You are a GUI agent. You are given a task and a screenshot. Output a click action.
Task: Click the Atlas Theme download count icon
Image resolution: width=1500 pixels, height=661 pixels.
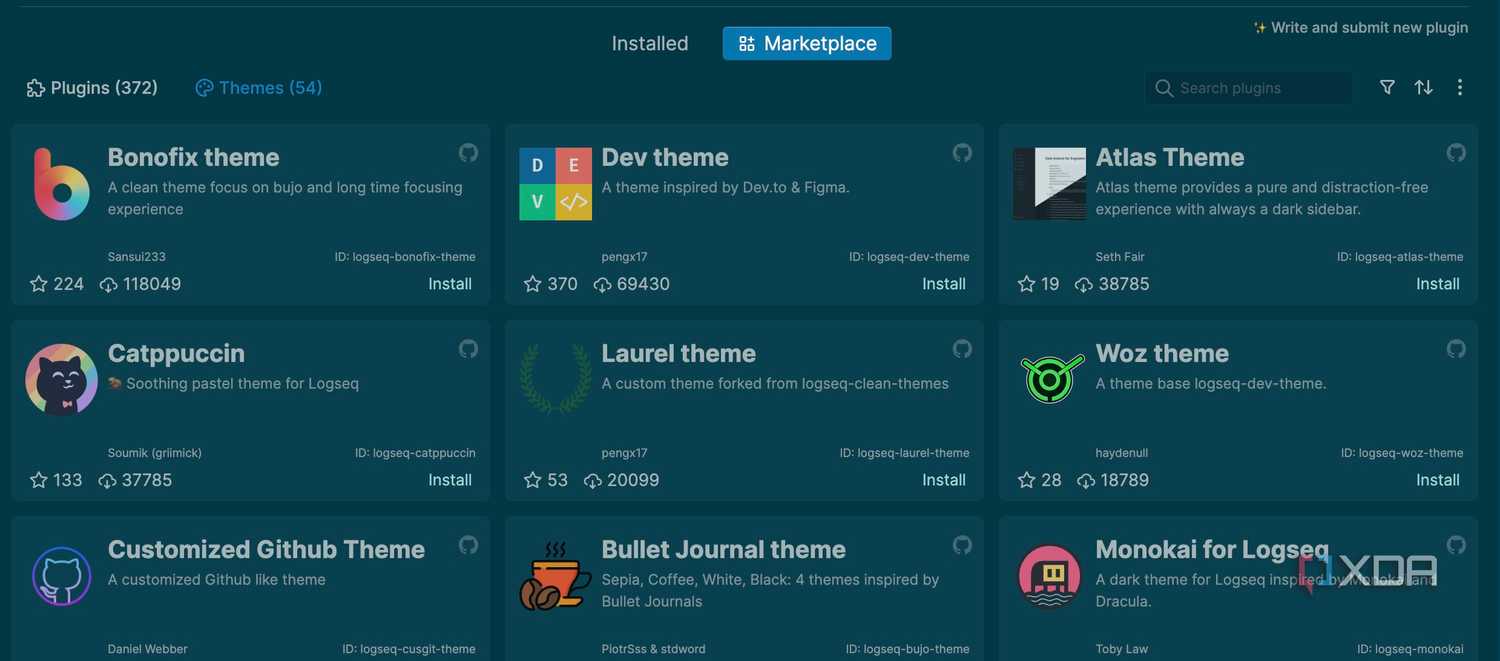point(1083,285)
